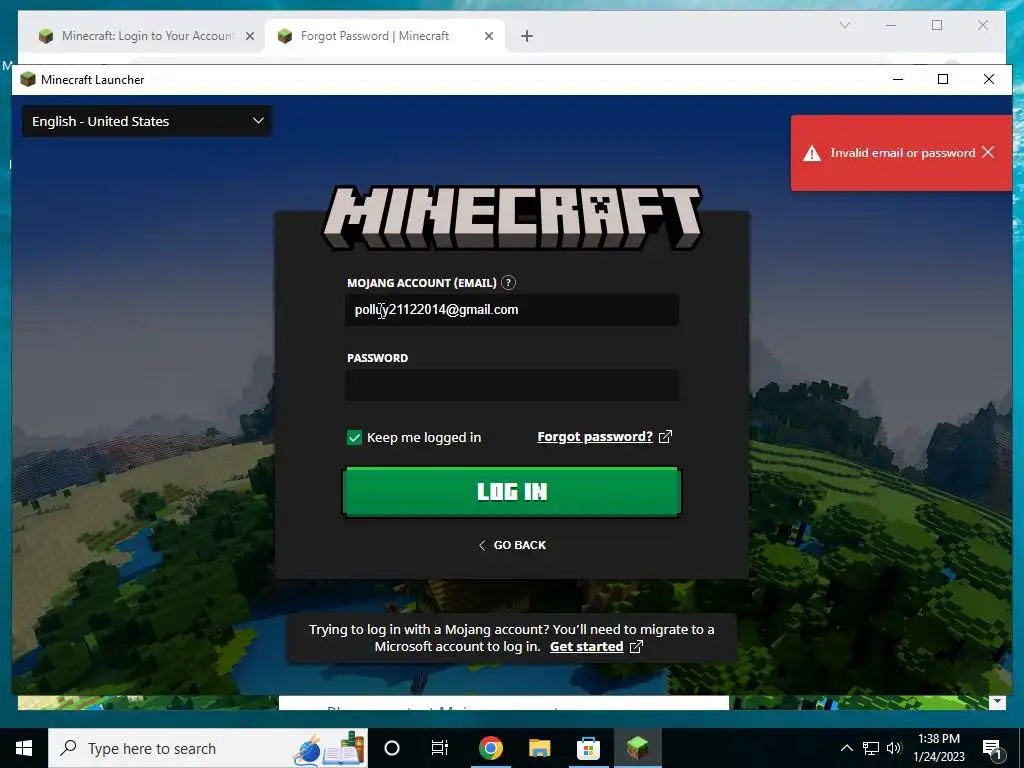Open the Get started migration link
Screen dimensions: 1024x768
(586, 647)
